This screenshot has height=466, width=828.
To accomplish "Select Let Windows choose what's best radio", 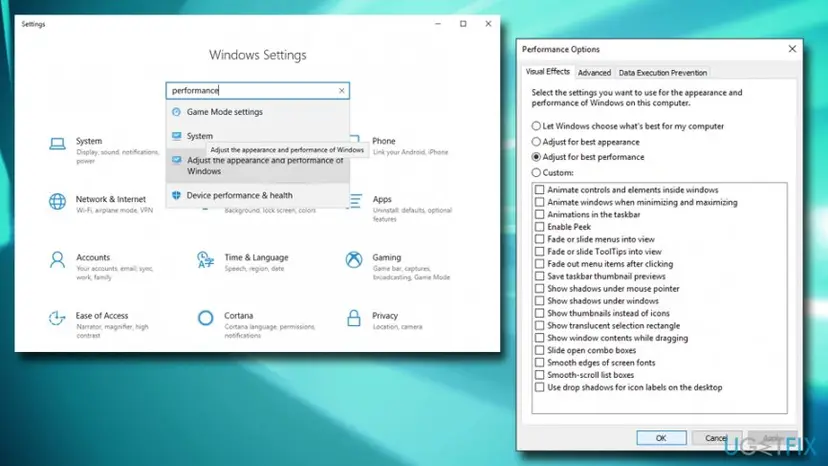I will coord(536,126).
